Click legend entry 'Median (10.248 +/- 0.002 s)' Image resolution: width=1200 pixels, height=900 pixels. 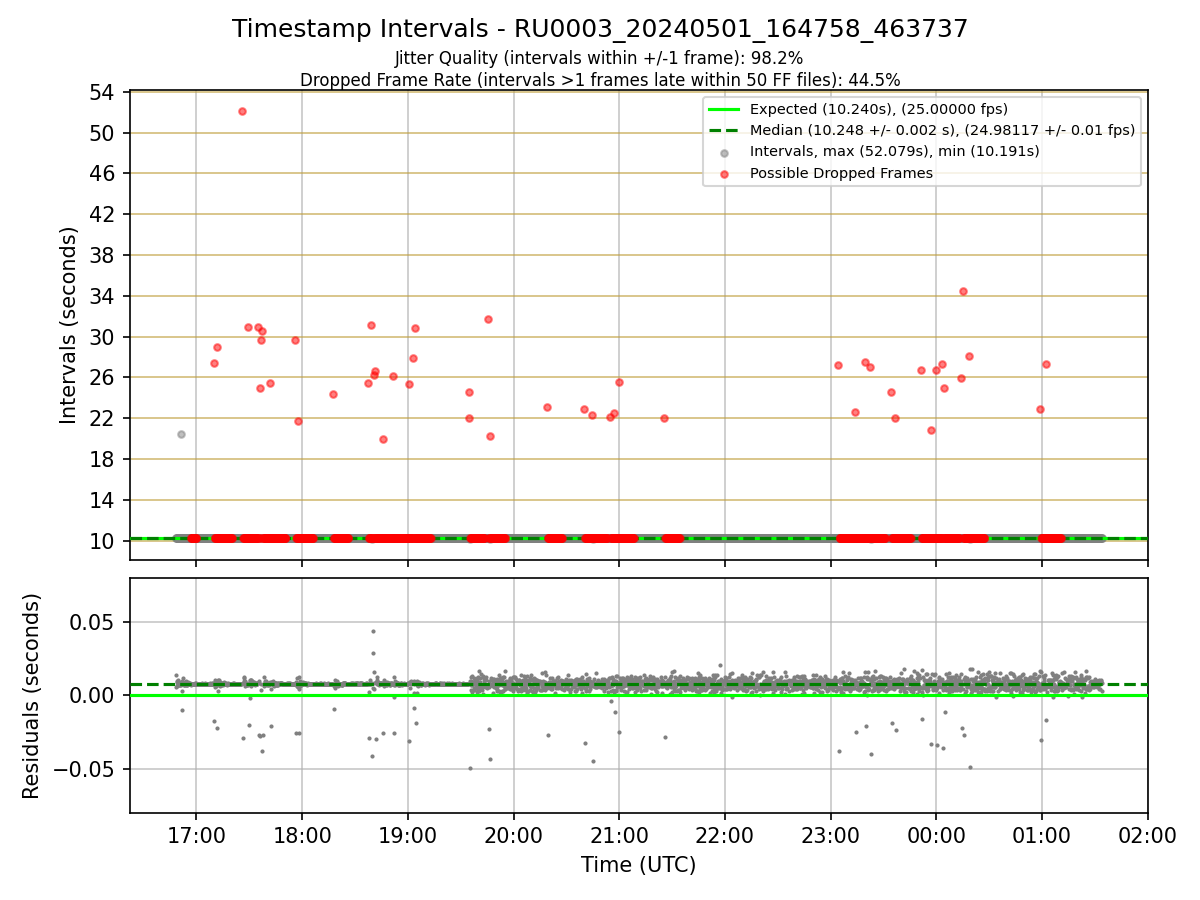point(942,130)
